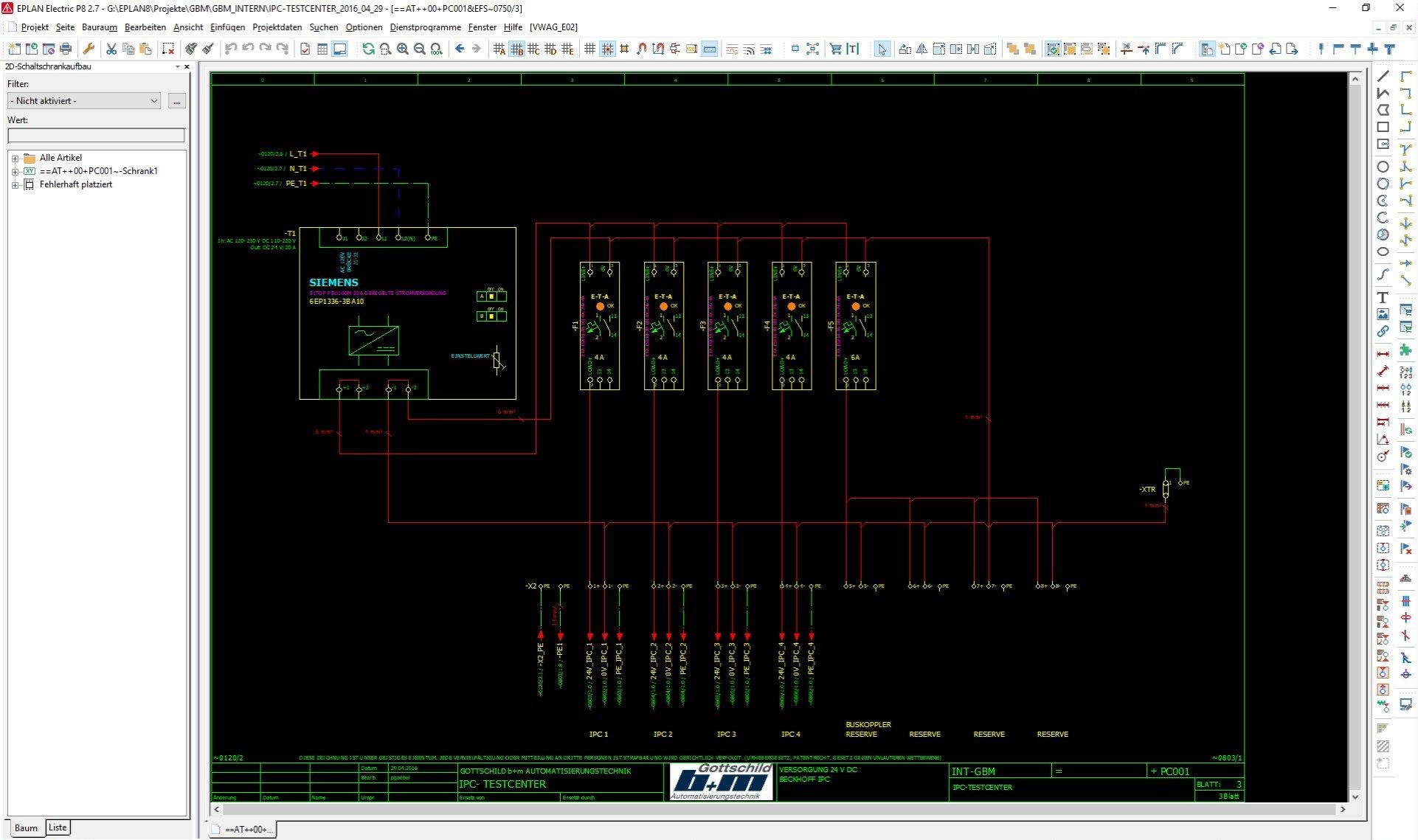Screen dimensions: 1418x840
Task: Open the Einfügen menu
Action: (227, 27)
